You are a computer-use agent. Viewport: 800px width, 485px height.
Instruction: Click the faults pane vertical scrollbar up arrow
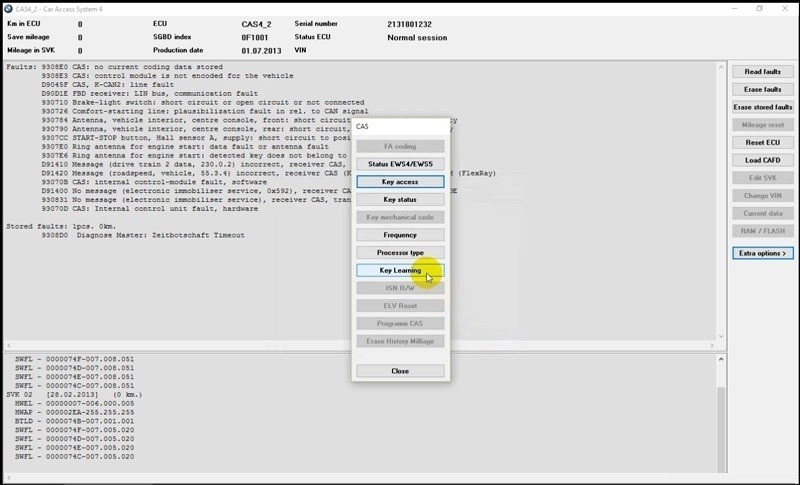click(x=721, y=67)
